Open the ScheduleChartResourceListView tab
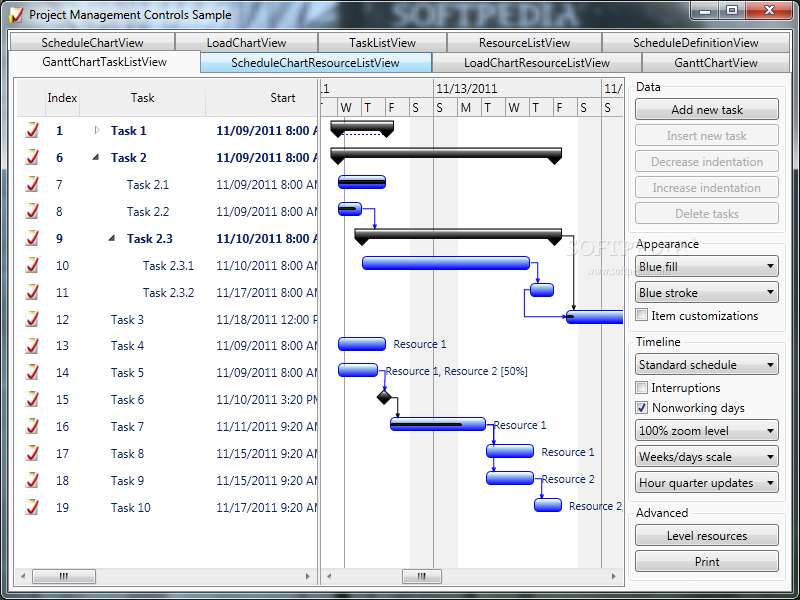The height and width of the screenshot is (600, 800). 316,63
